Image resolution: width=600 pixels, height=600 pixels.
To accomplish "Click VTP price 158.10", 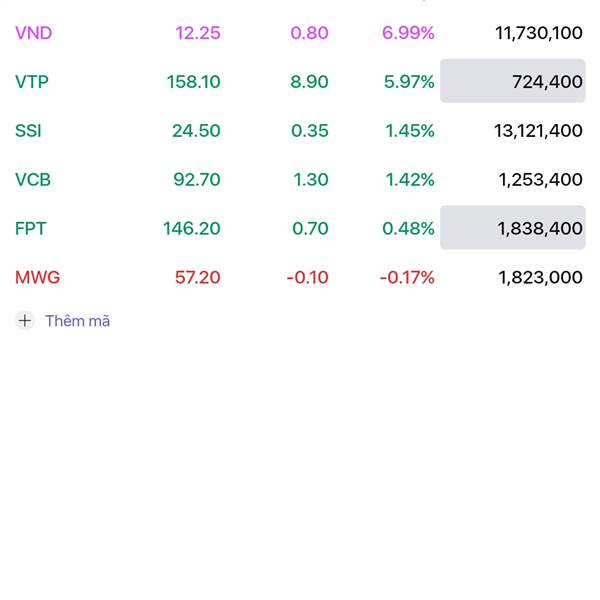I will coord(194,82).
